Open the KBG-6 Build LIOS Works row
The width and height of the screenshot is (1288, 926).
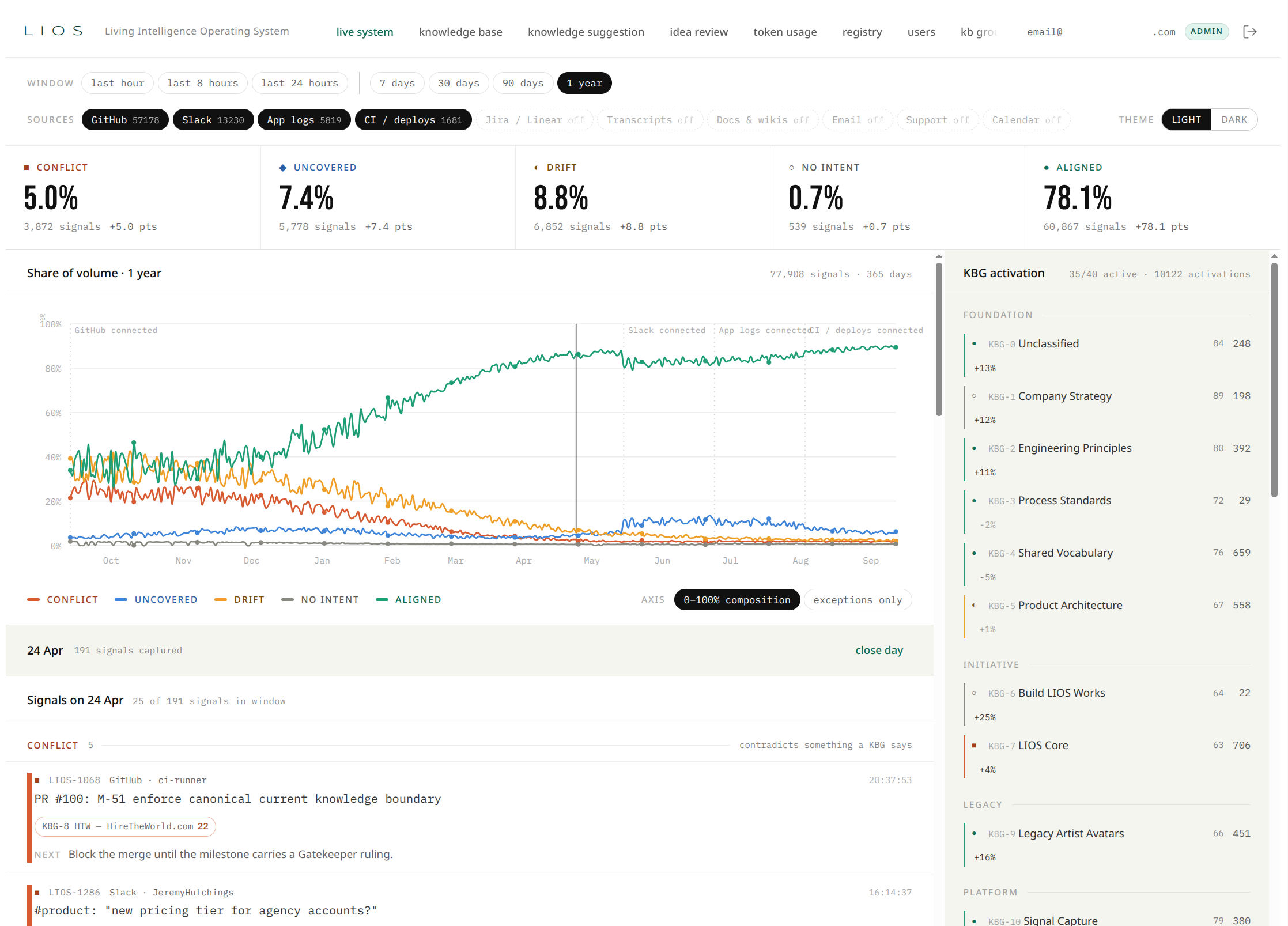(1107, 704)
